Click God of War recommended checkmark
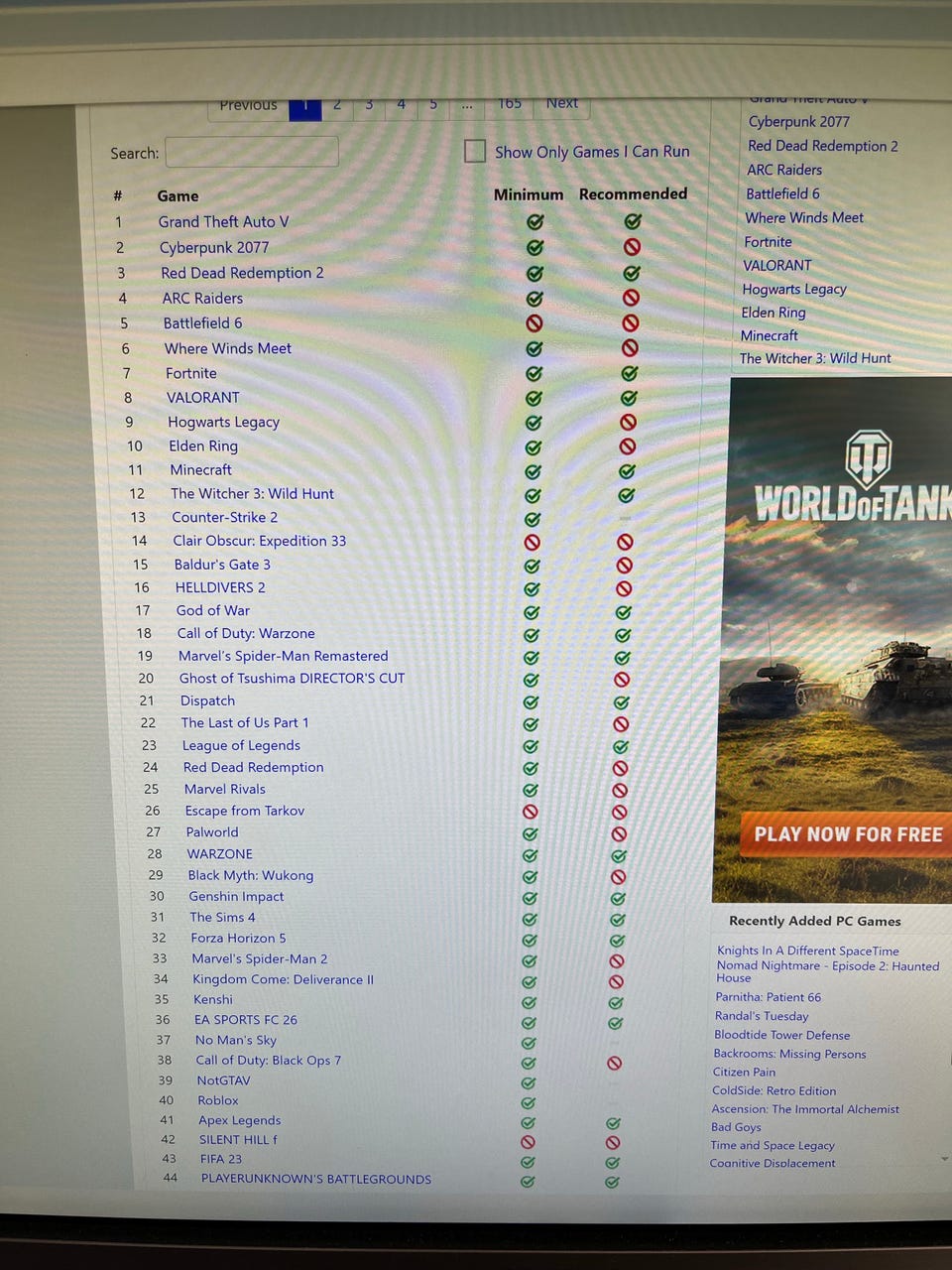 (x=624, y=612)
